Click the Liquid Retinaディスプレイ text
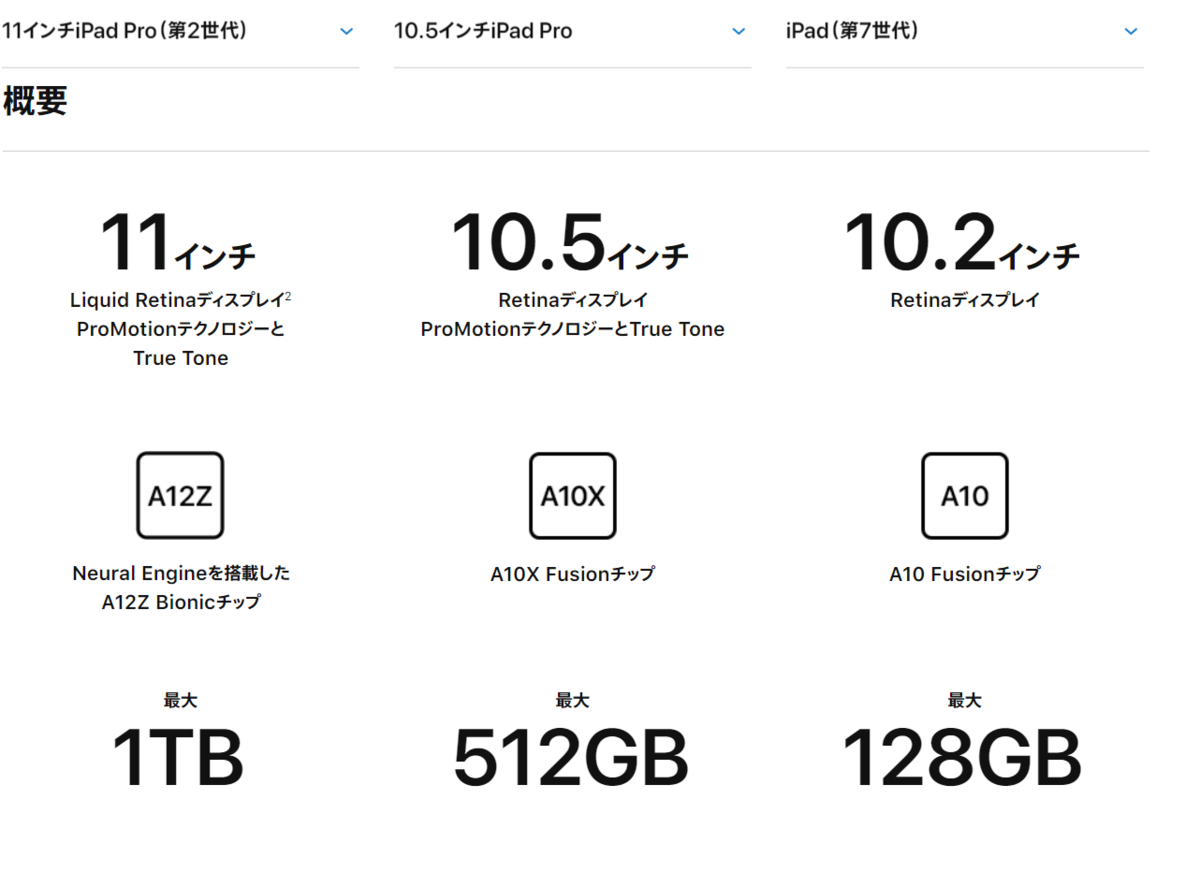The width and height of the screenshot is (1200, 872). [177, 300]
